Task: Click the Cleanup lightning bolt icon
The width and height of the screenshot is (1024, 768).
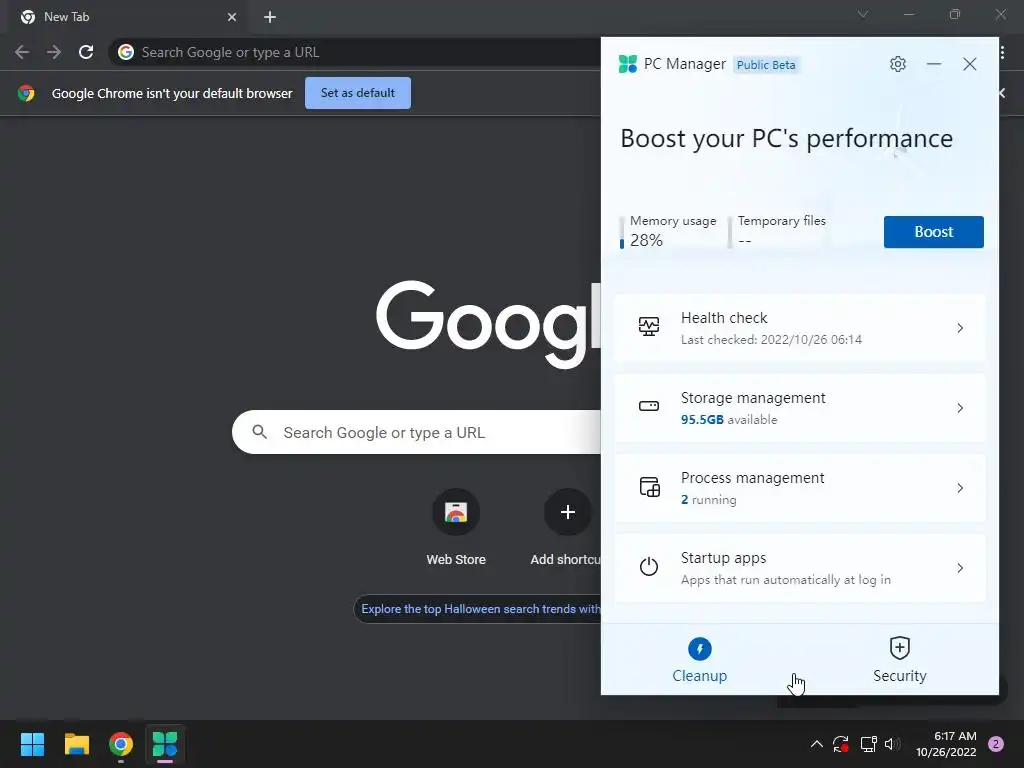Action: [699, 648]
